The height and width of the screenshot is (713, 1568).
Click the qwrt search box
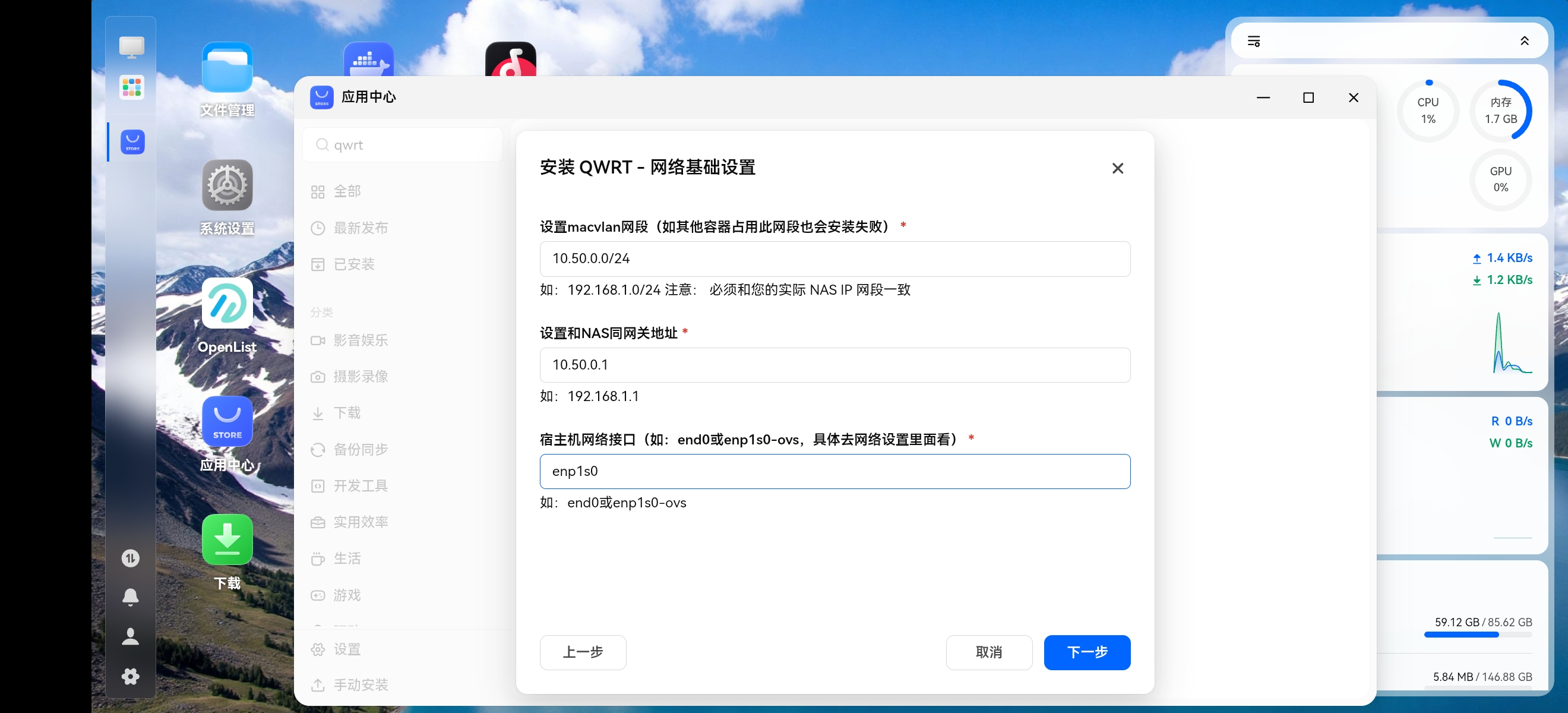(x=403, y=145)
